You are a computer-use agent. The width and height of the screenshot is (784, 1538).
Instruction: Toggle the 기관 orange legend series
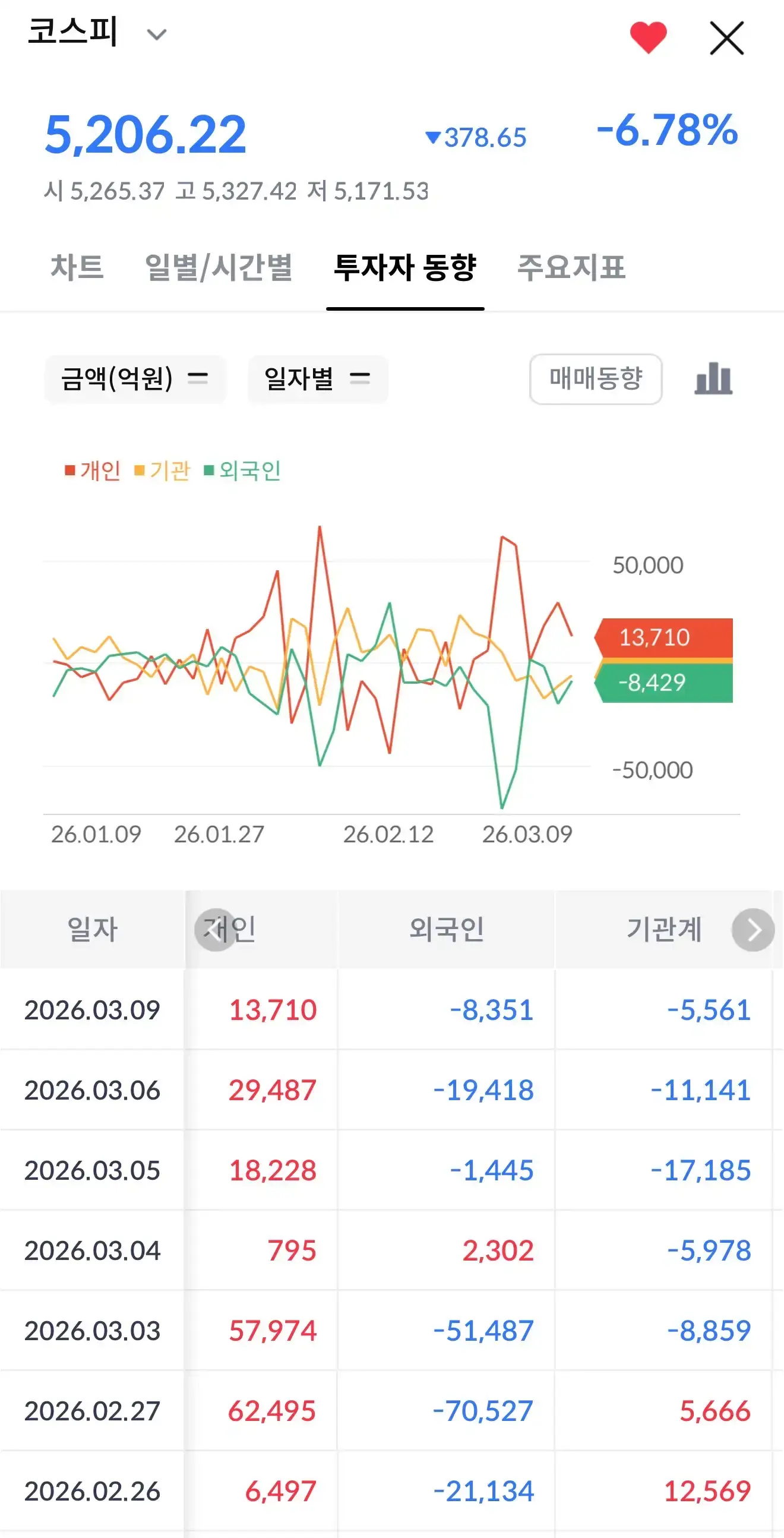pyautogui.click(x=162, y=470)
